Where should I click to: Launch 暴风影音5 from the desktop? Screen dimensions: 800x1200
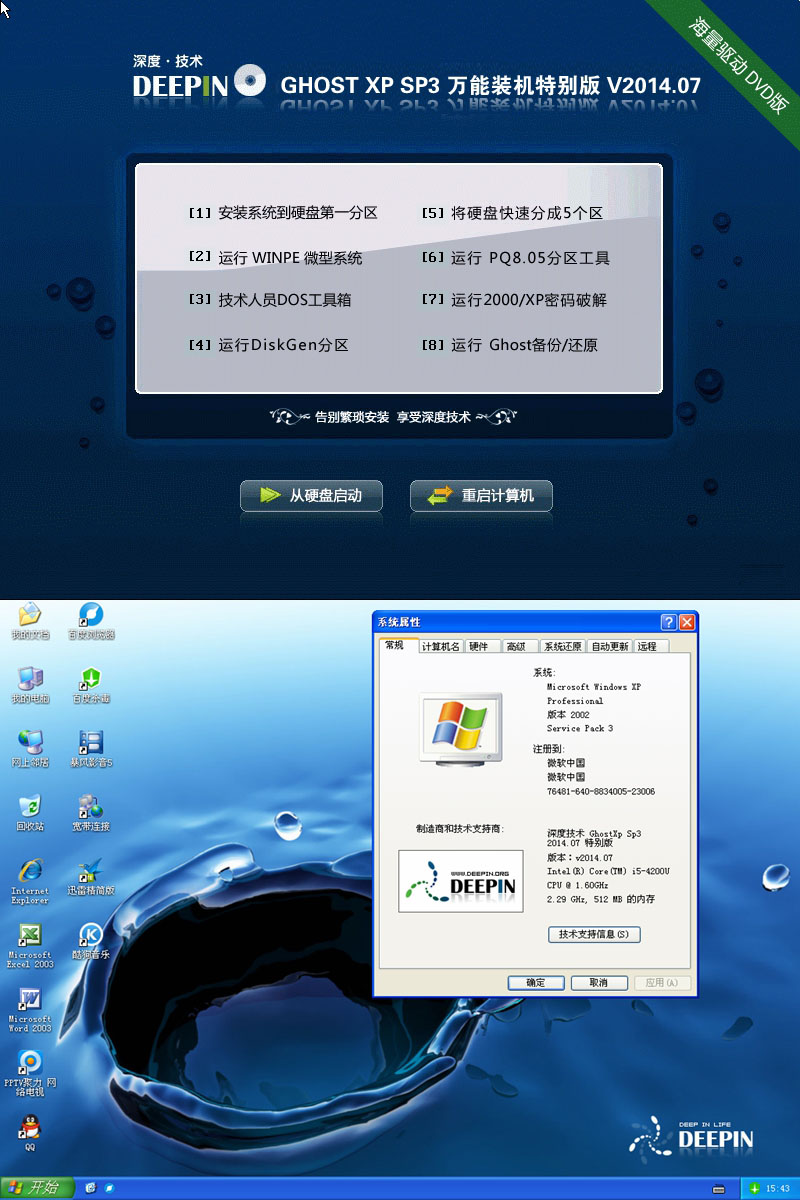pyautogui.click(x=91, y=749)
